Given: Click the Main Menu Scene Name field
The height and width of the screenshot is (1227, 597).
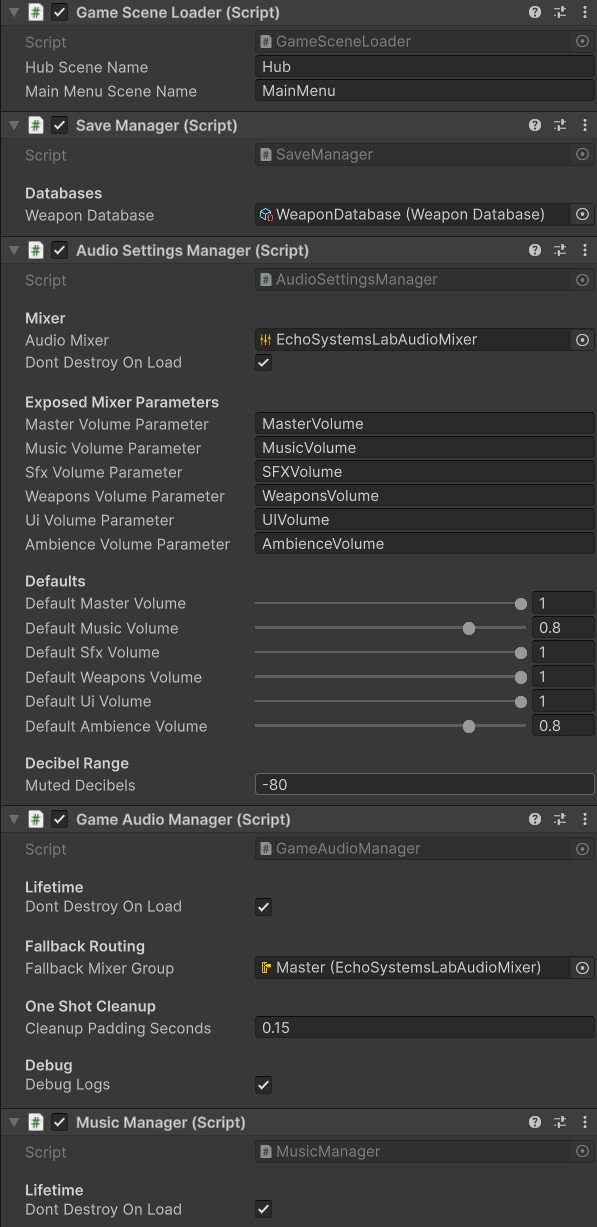Looking at the screenshot, I should (x=425, y=91).
